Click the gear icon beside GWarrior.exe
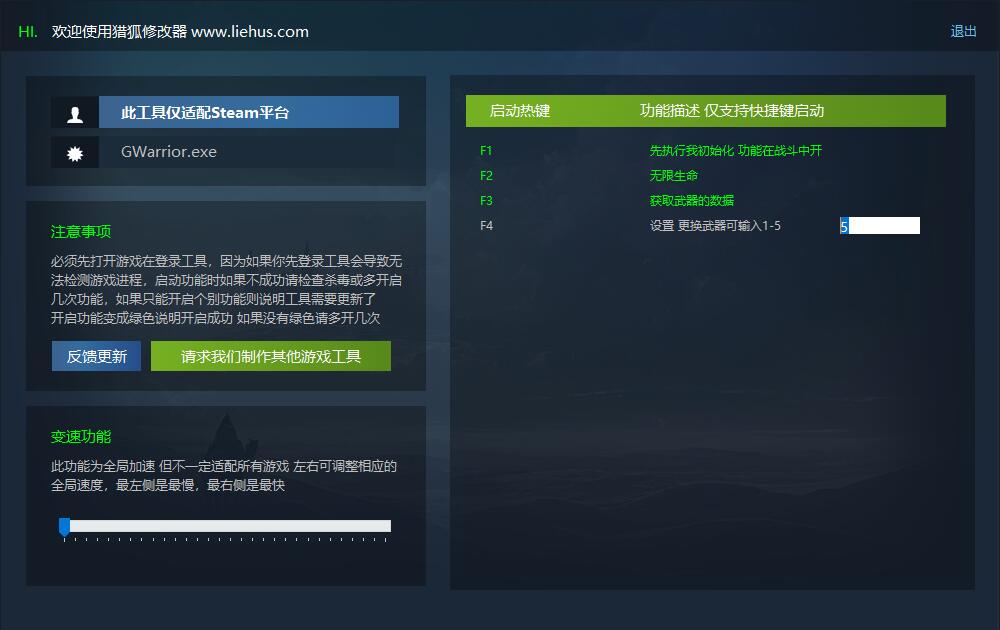The width and height of the screenshot is (1000, 630). click(x=75, y=154)
